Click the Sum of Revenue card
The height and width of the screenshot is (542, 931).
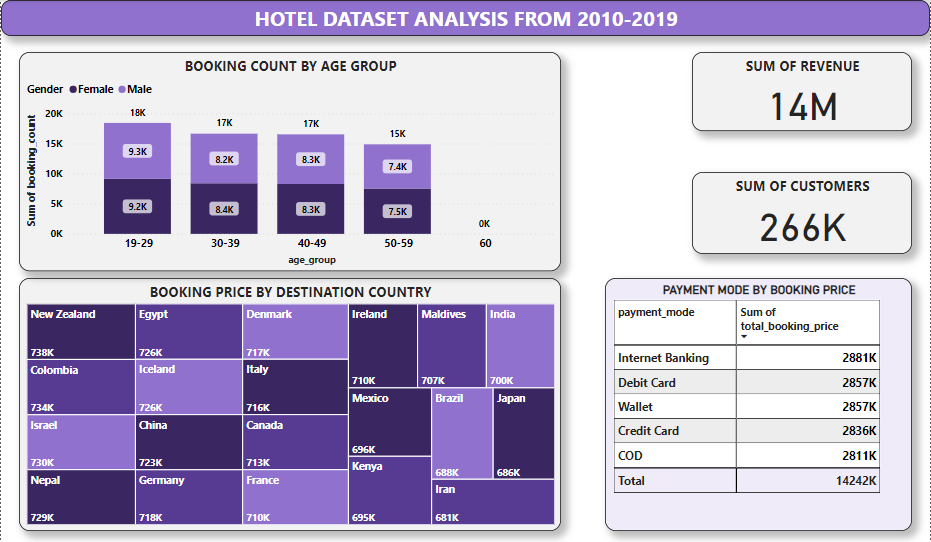802,93
